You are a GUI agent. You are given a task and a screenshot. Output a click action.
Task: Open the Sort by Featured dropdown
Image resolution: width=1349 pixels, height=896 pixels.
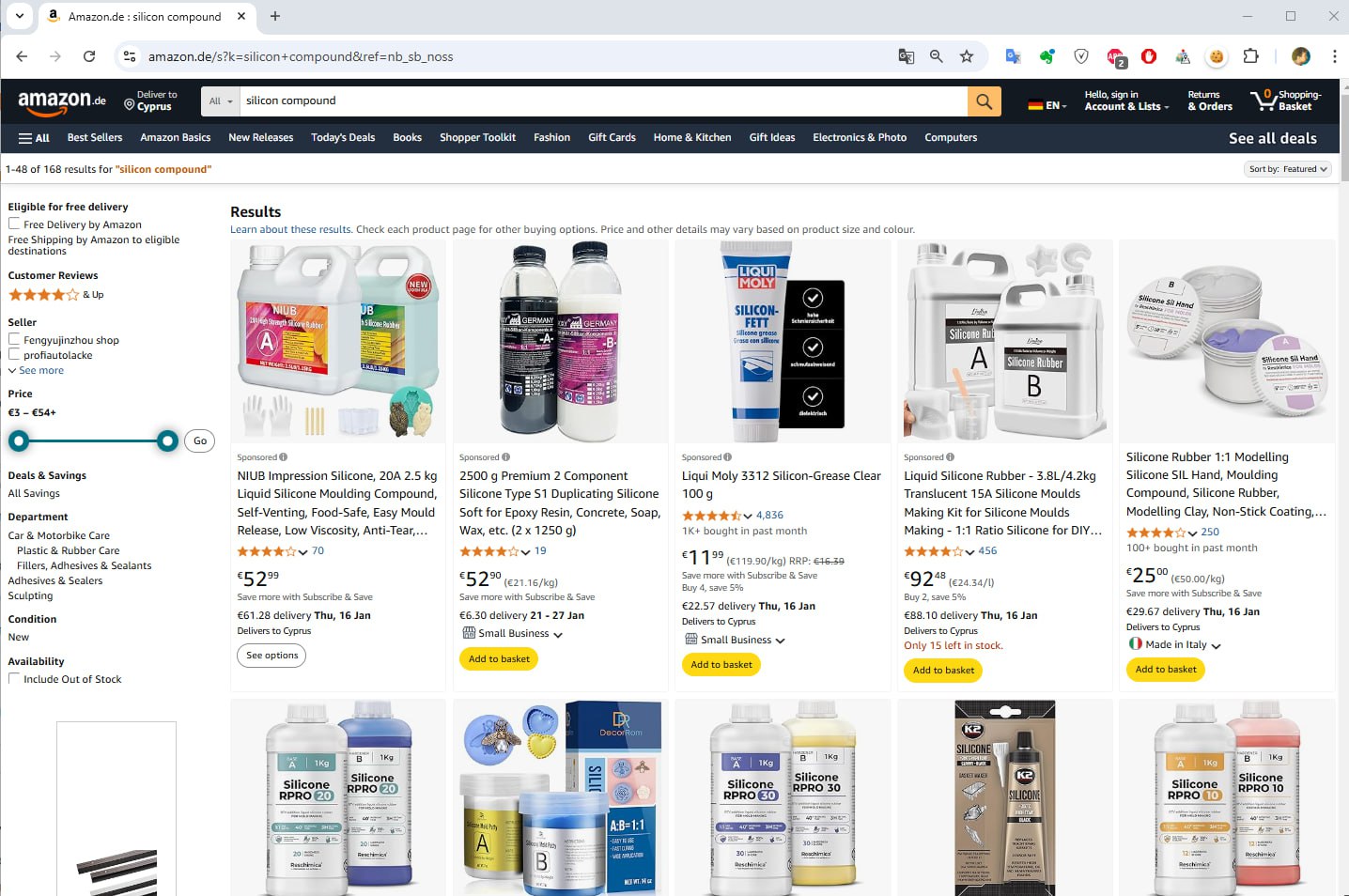[1287, 169]
